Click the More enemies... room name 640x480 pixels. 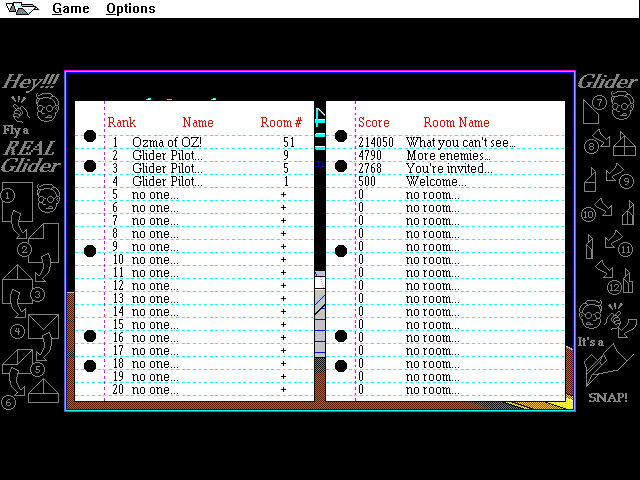click(x=448, y=156)
